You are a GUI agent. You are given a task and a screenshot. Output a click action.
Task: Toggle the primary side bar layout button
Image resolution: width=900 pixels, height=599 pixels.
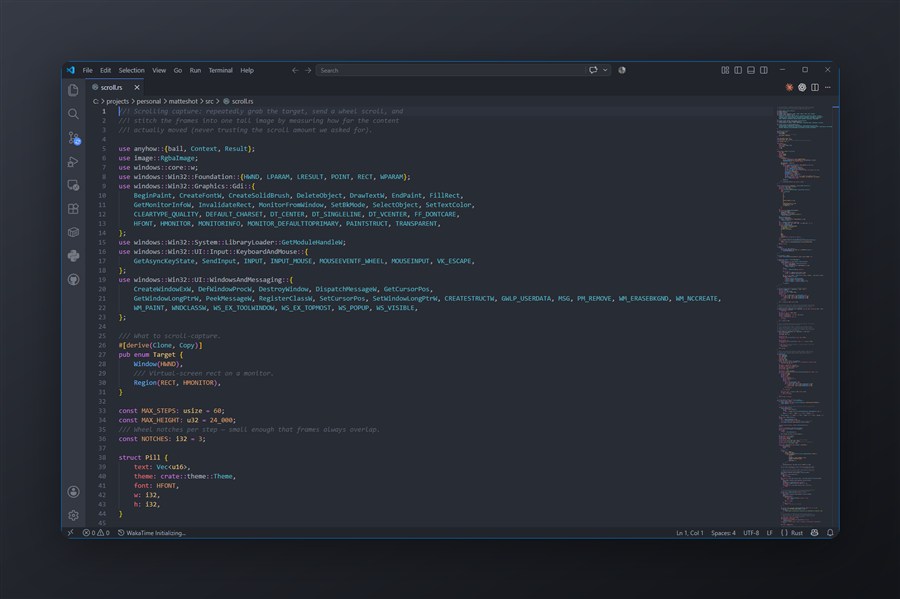[738, 70]
